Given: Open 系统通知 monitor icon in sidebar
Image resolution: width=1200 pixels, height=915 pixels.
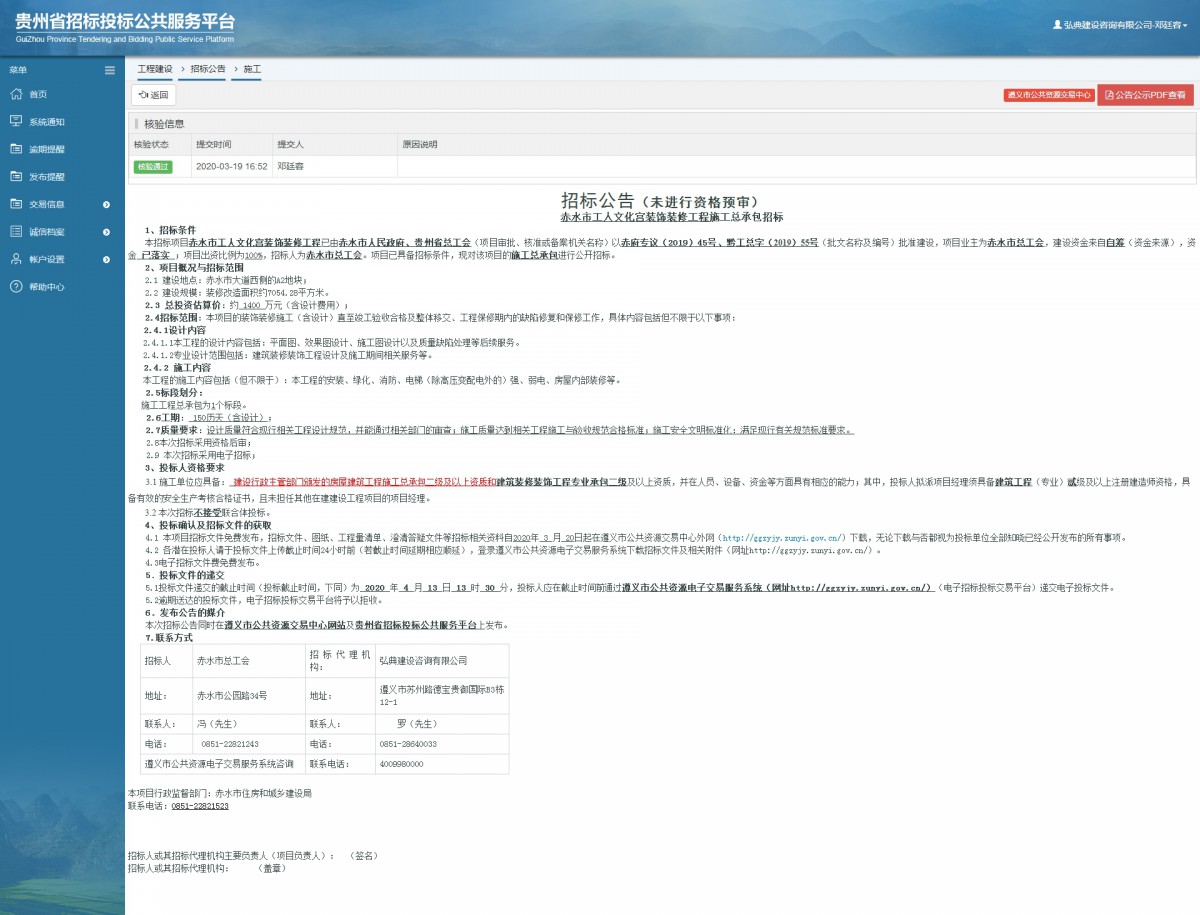Looking at the screenshot, I should pos(16,121).
